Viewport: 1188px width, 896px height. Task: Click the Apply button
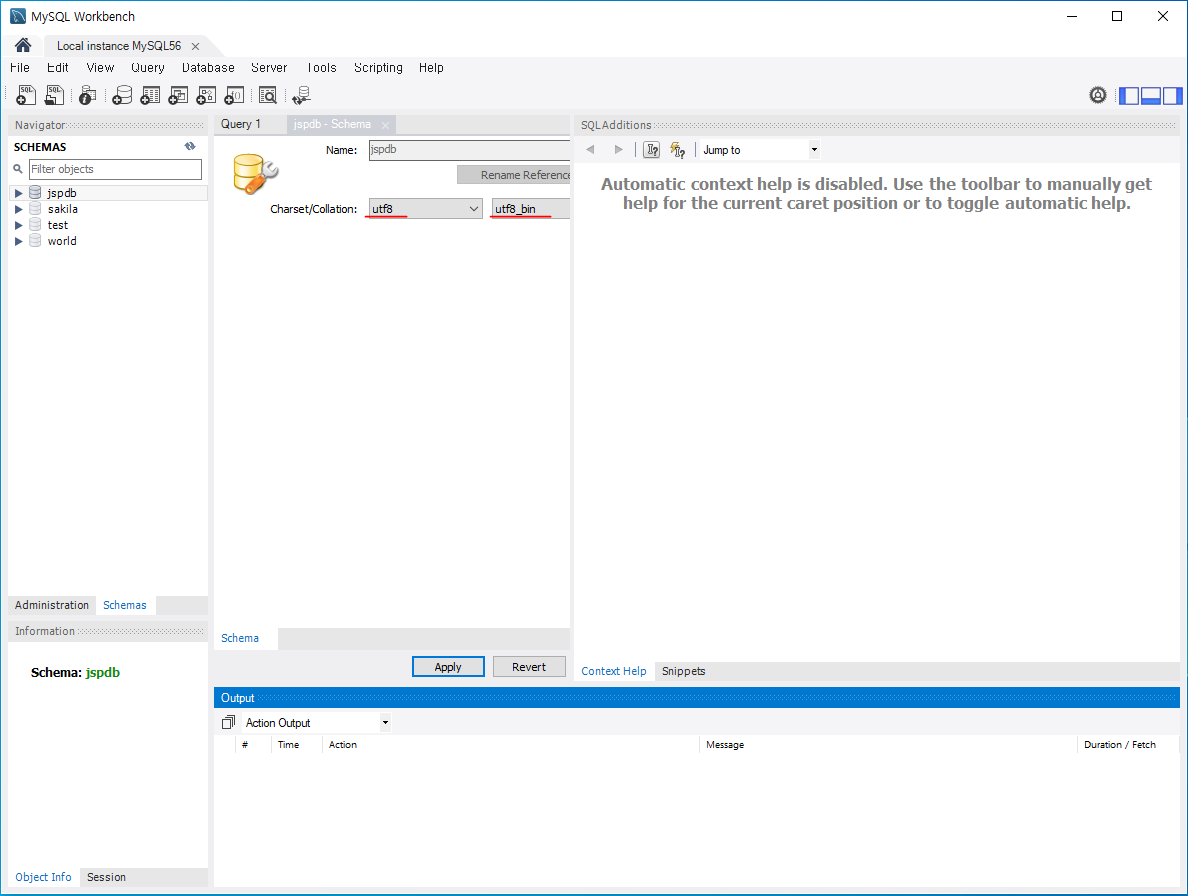[448, 667]
